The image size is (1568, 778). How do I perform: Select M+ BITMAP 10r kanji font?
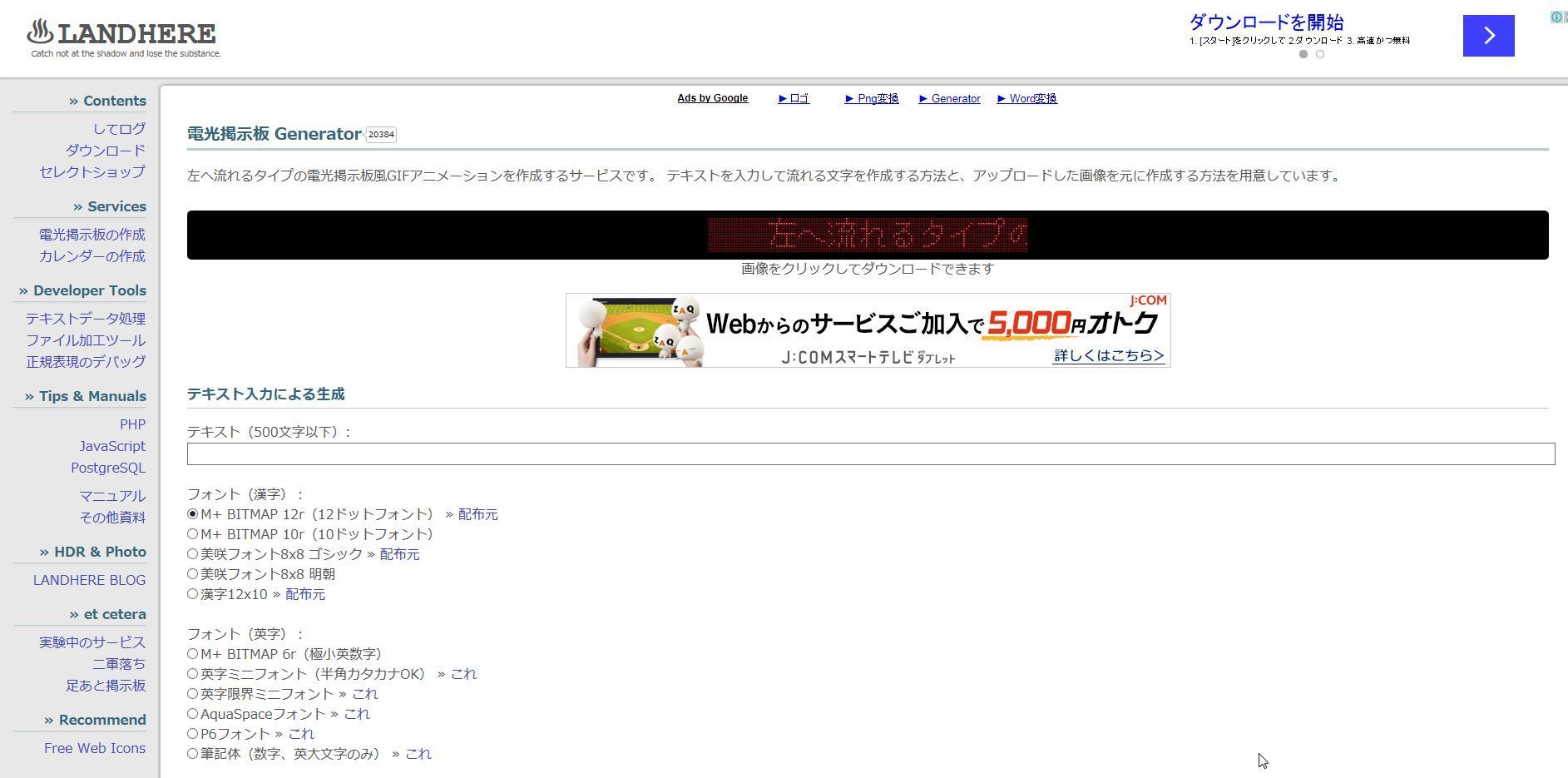point(193,534)
